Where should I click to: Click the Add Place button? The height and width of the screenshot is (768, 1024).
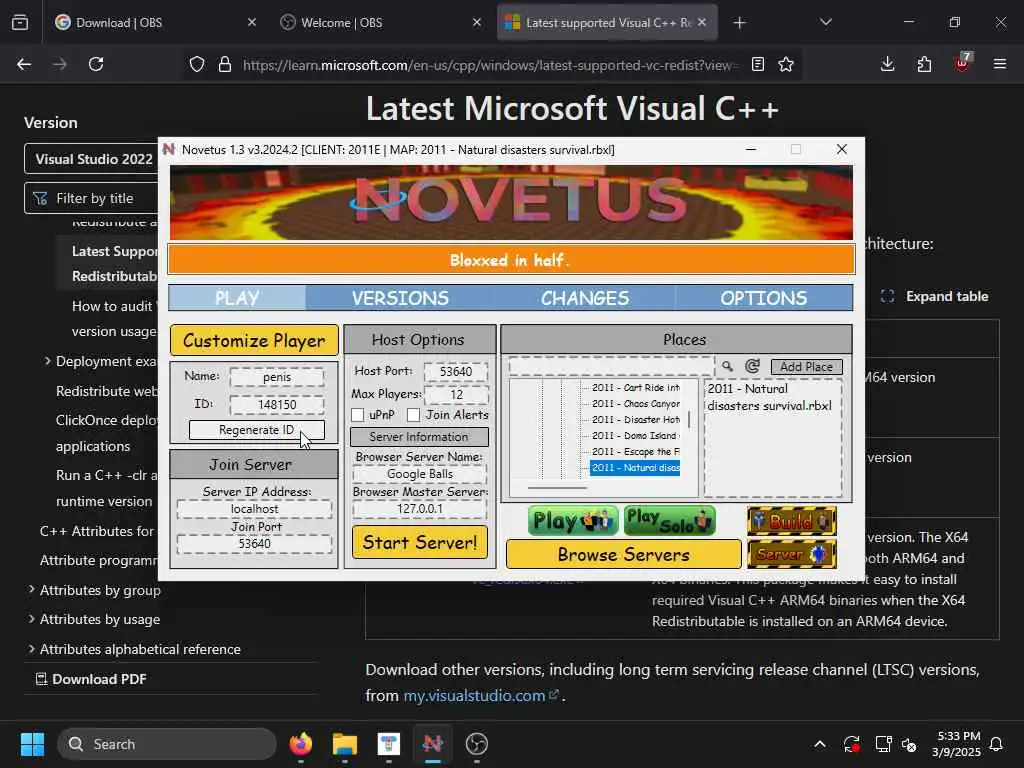pyautogui.click(x=807, y=366)
